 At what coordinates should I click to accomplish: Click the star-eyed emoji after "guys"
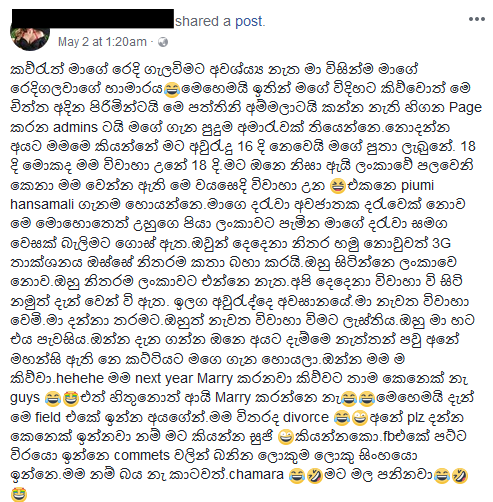[x=70, y=398]
